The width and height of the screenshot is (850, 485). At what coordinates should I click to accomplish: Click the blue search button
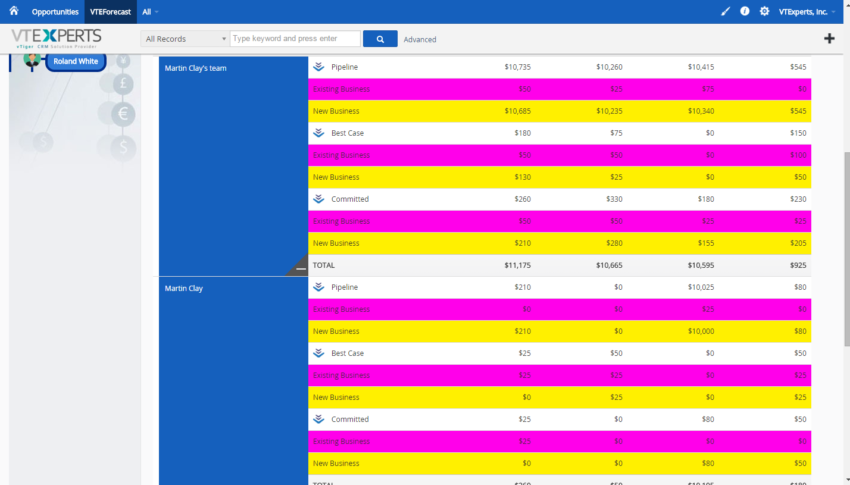[380, 38]
